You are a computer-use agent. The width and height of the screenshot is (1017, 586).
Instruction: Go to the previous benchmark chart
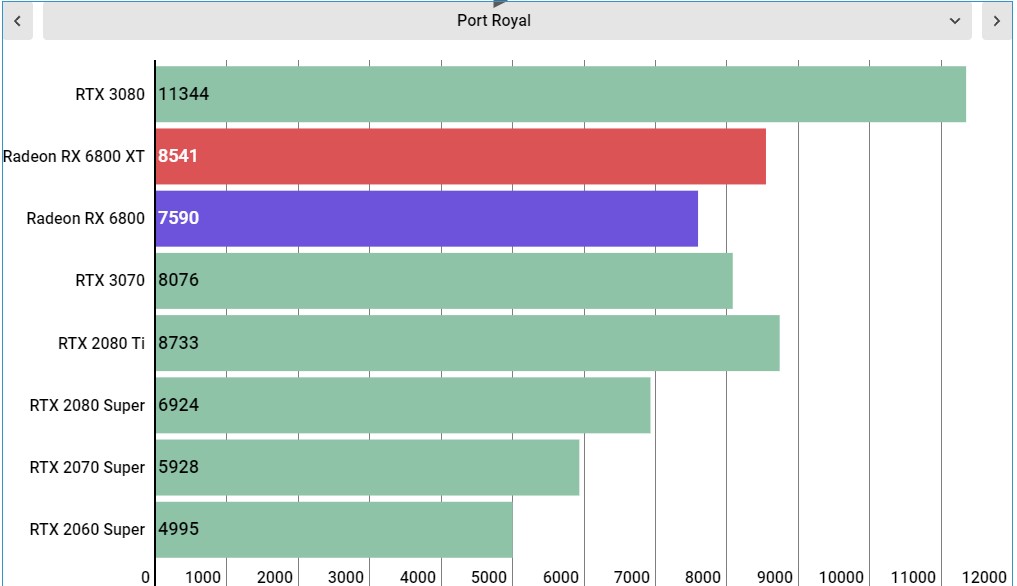pos(18,21)
